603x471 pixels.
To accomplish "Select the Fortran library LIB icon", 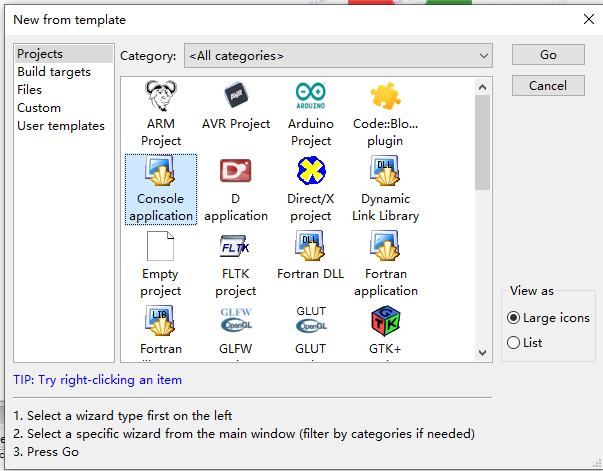I will (x=160, y=321).
